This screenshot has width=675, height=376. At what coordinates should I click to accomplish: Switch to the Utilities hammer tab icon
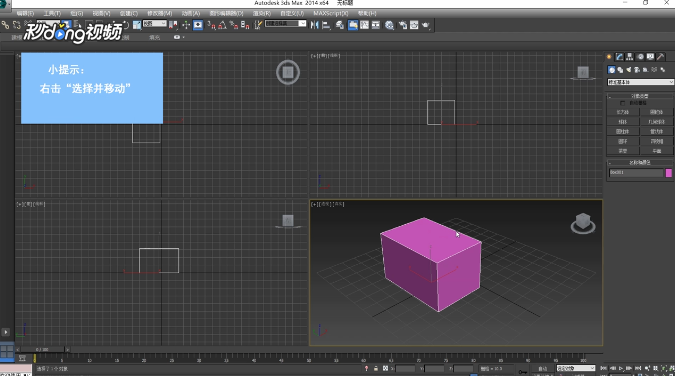pyautogui.click(x=661, y=56)
